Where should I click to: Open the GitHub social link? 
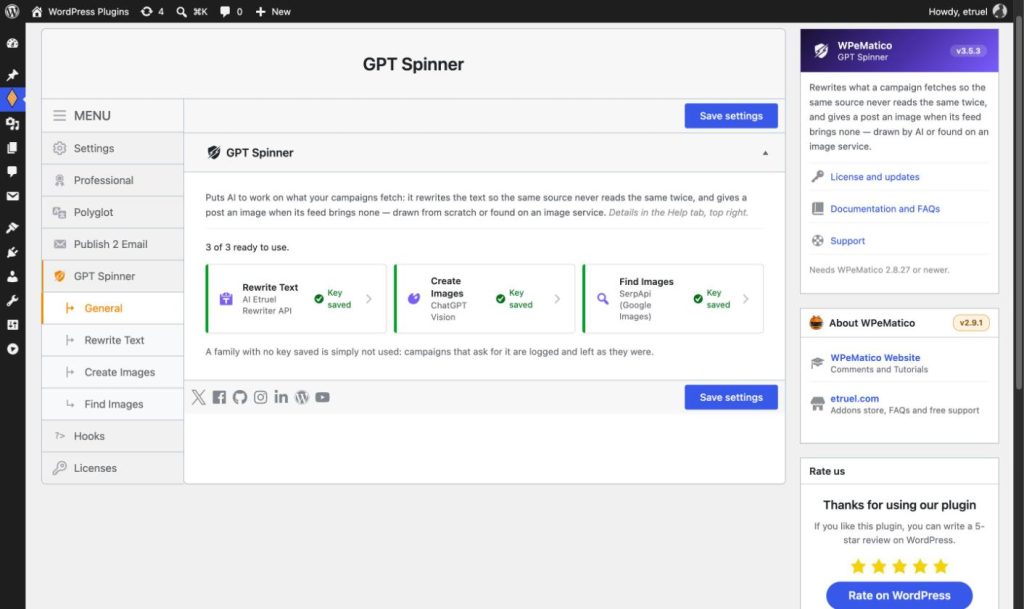(x=240, y=397)
